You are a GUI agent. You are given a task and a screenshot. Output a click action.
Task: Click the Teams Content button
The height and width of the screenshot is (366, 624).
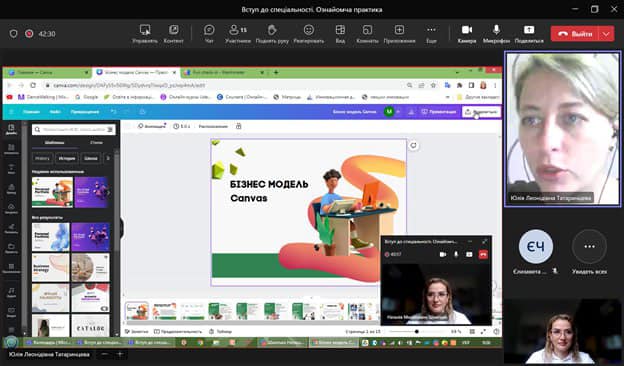[174, 34]
